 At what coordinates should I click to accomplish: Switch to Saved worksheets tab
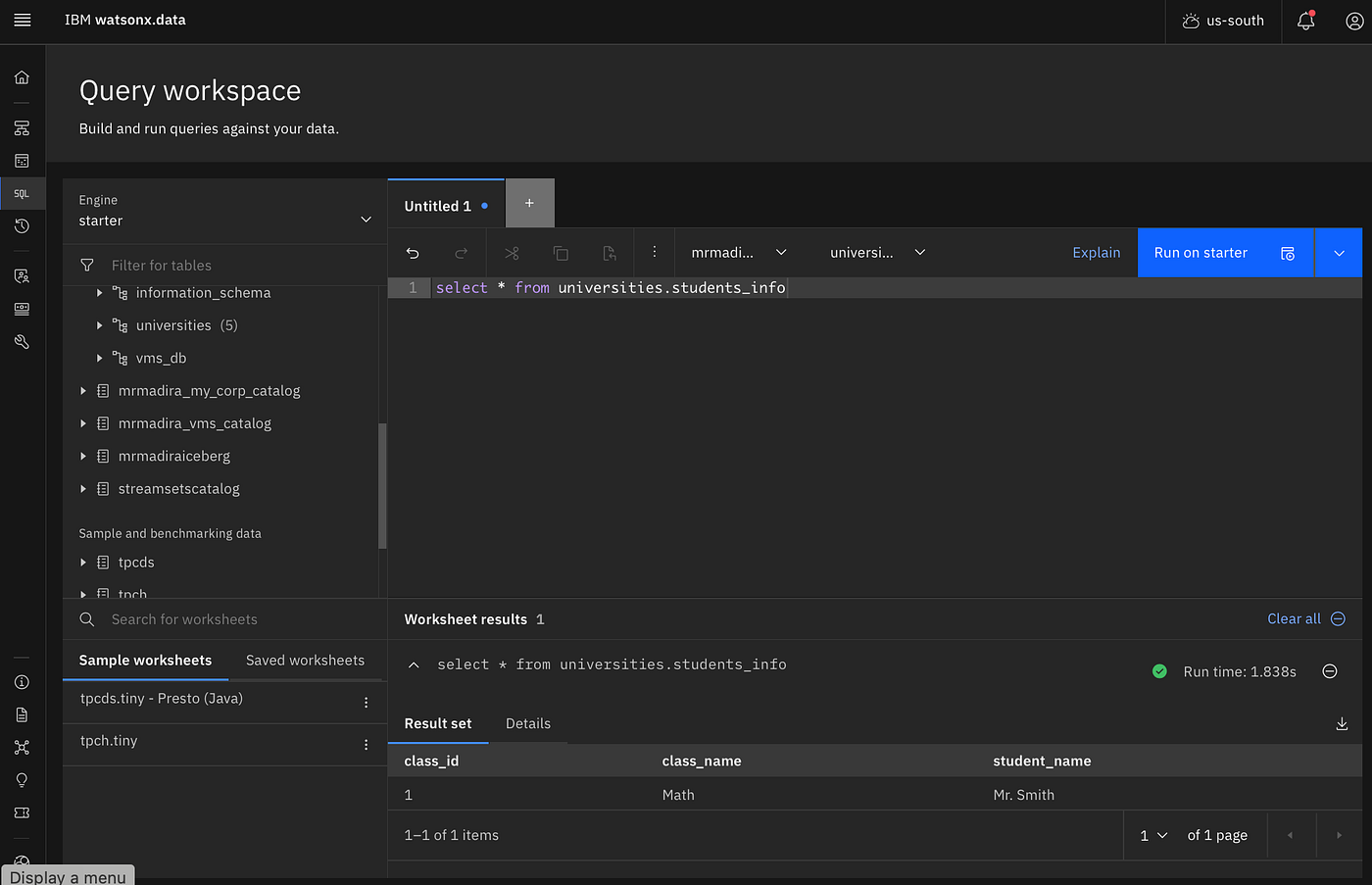pyautogui.click(x=305, y=661)
